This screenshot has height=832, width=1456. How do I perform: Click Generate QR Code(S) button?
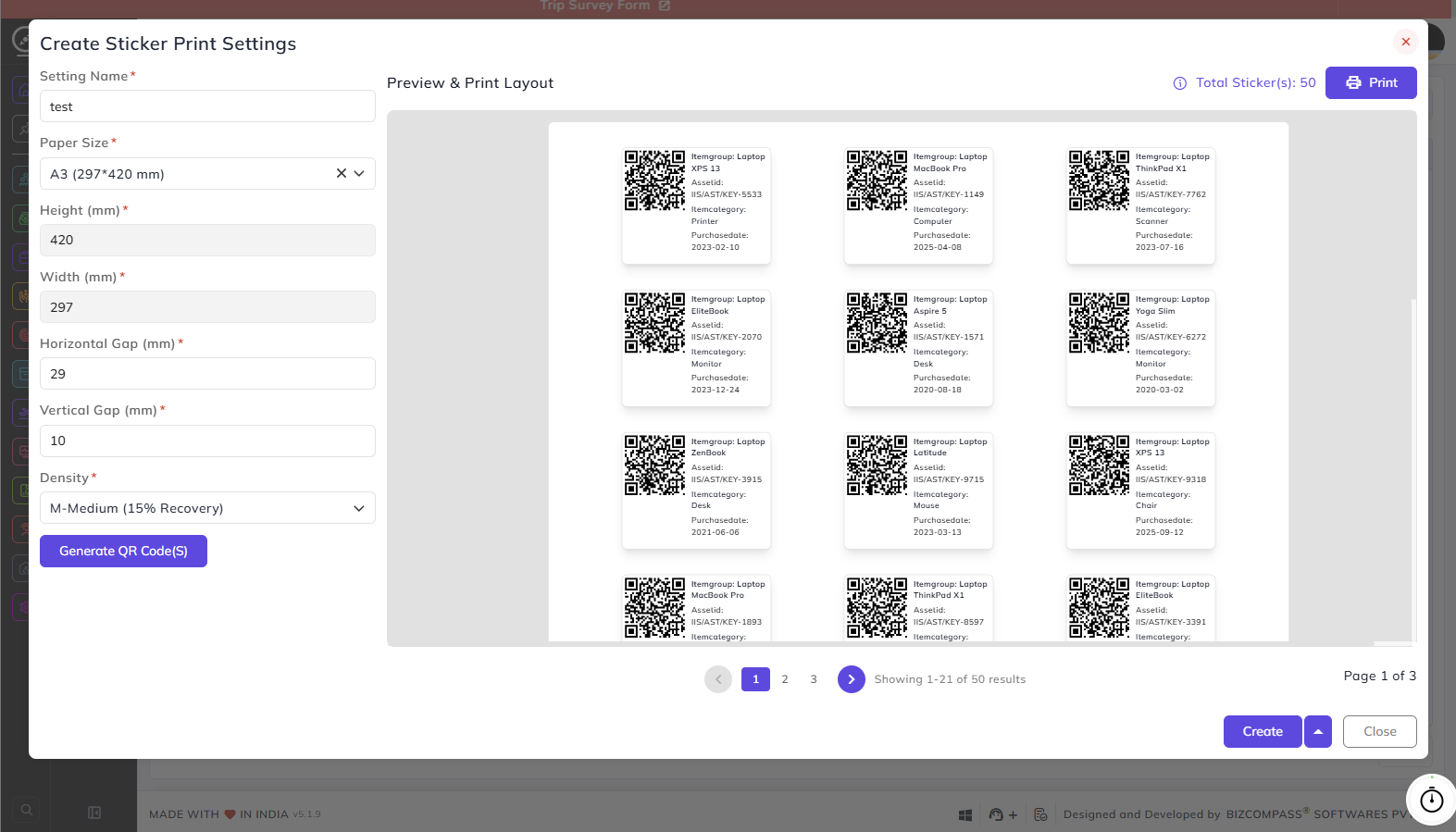click(x=123, y=551)
